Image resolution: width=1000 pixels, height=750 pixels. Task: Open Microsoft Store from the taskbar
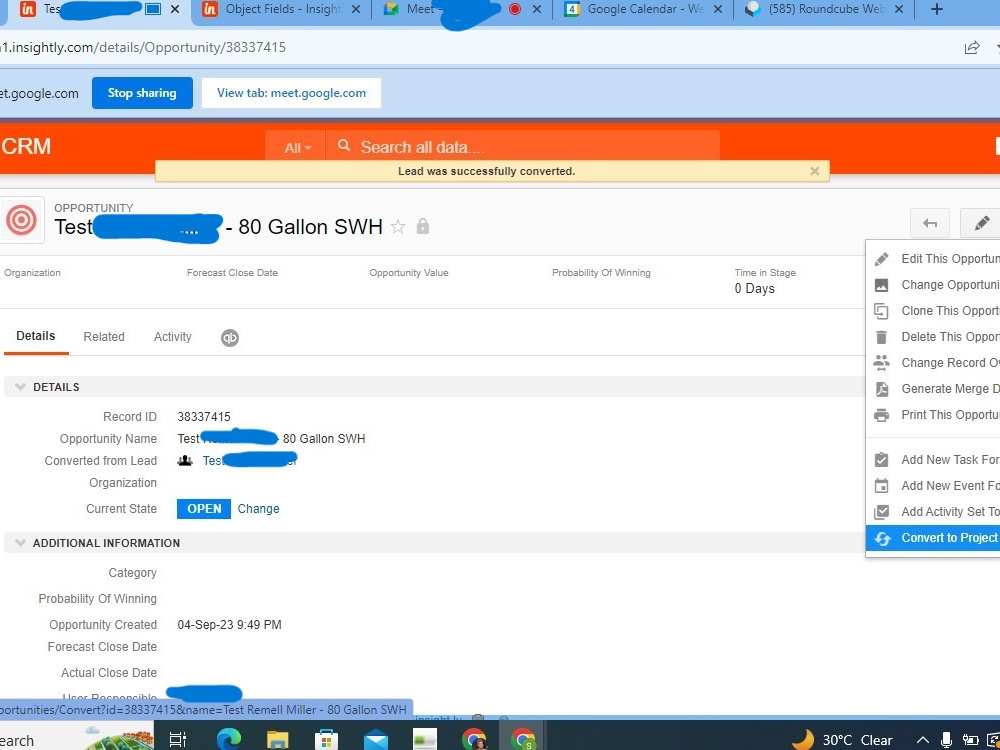click(326, 740)
